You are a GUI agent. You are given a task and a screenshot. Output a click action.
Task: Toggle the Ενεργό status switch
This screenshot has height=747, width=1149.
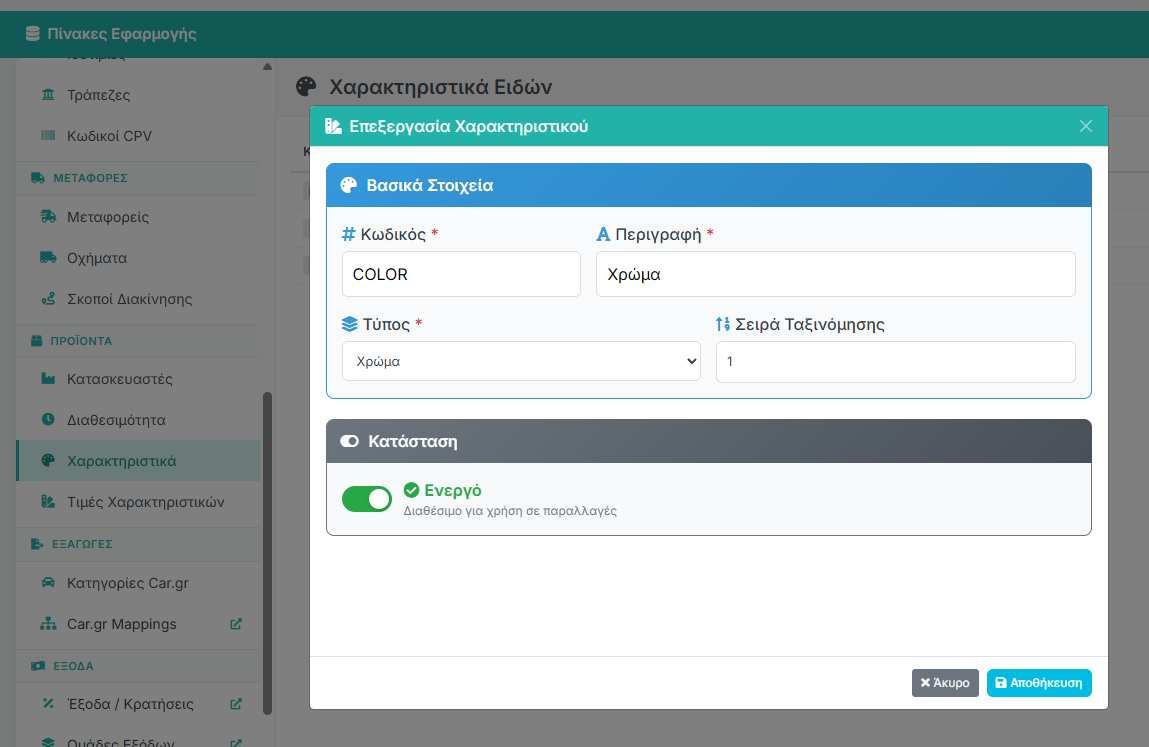pos(367,499)
